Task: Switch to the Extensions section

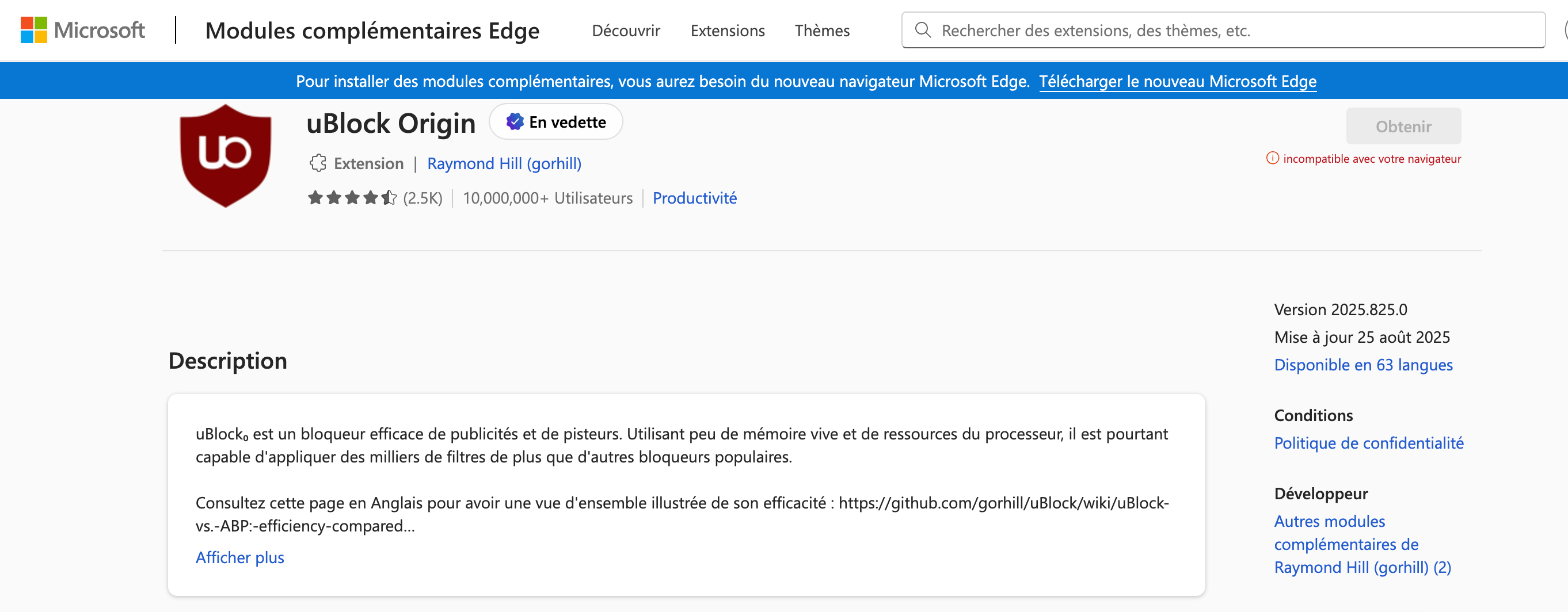Action: [728, 30]
